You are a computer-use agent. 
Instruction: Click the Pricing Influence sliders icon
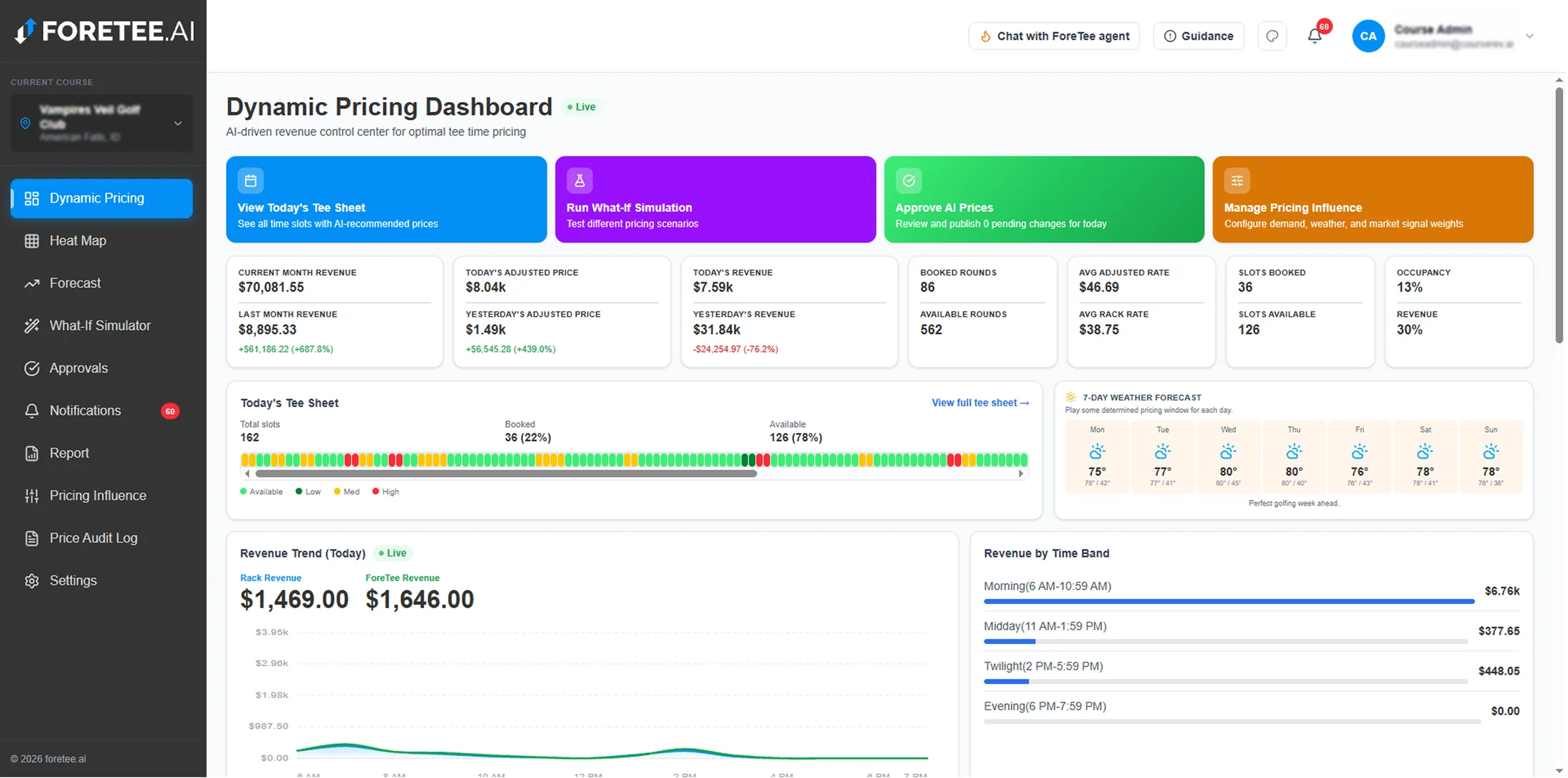(x=31, y=496)
